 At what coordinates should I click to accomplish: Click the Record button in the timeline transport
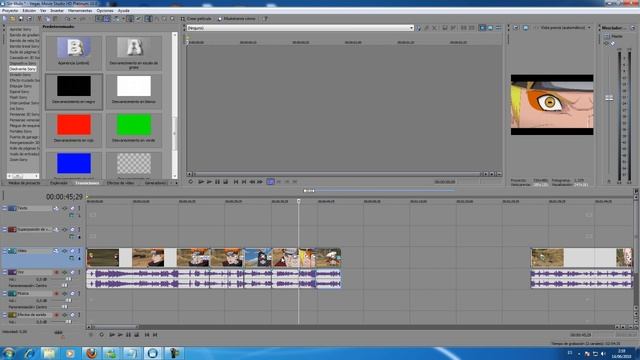pyautogui.click(x=91, y=335)
